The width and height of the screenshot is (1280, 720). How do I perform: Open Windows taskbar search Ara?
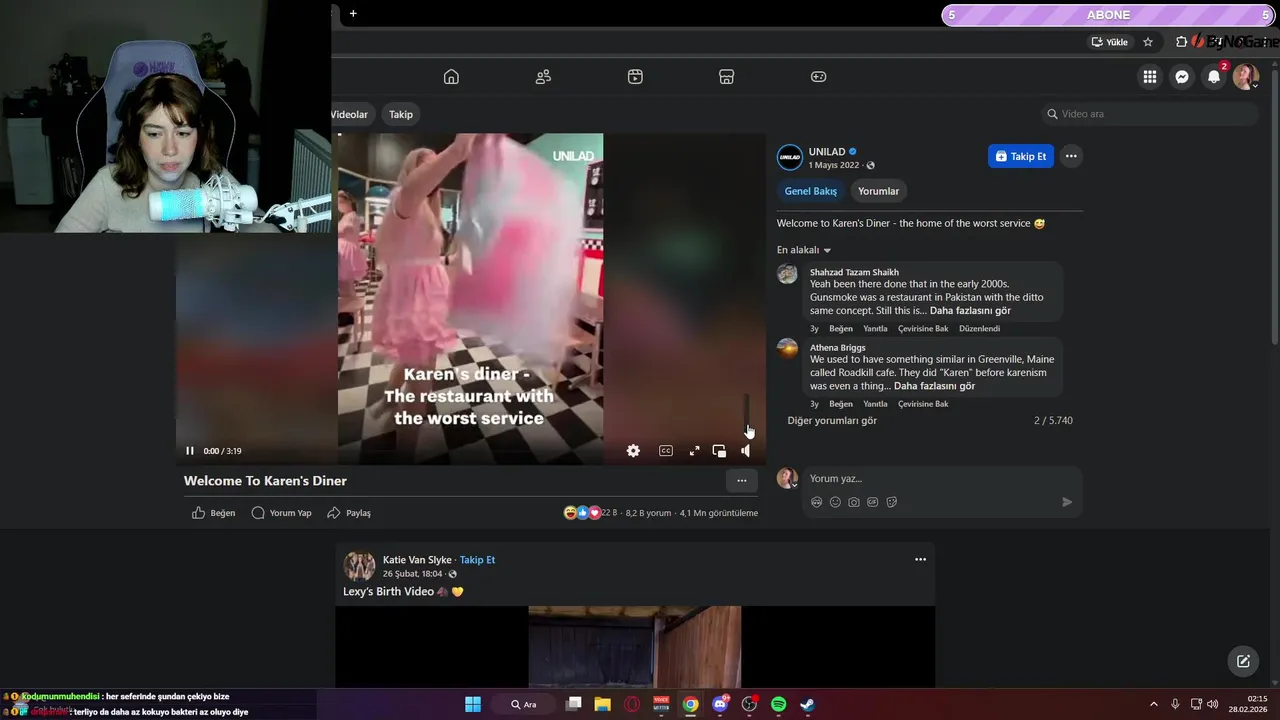524,704
